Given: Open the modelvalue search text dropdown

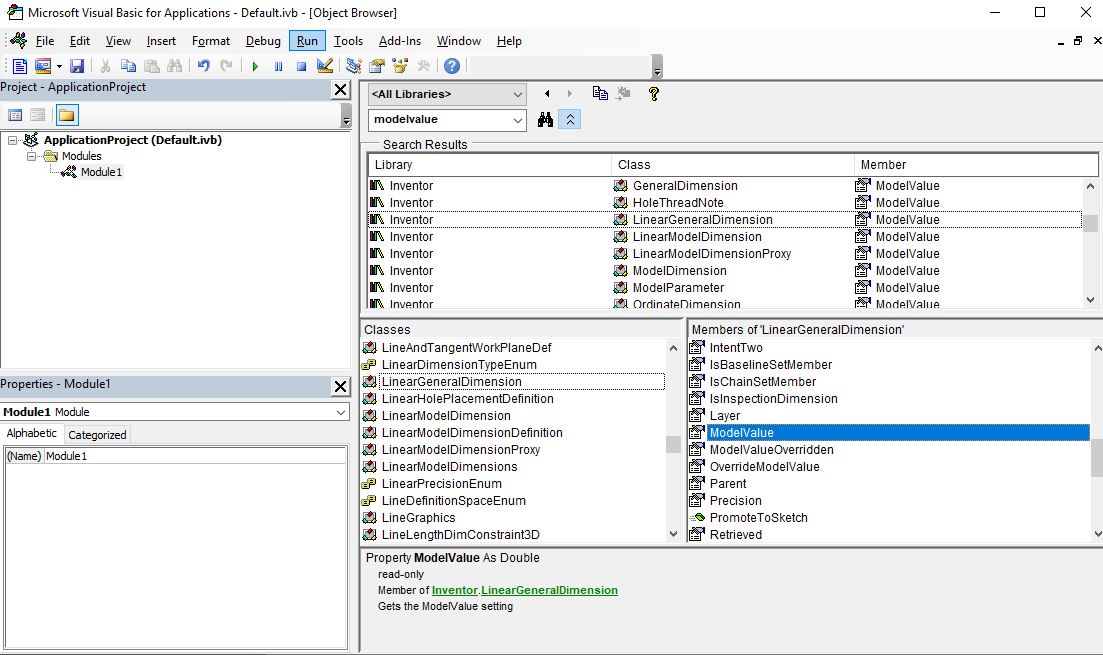Looking at the screenshot, I should click(517, 120).
